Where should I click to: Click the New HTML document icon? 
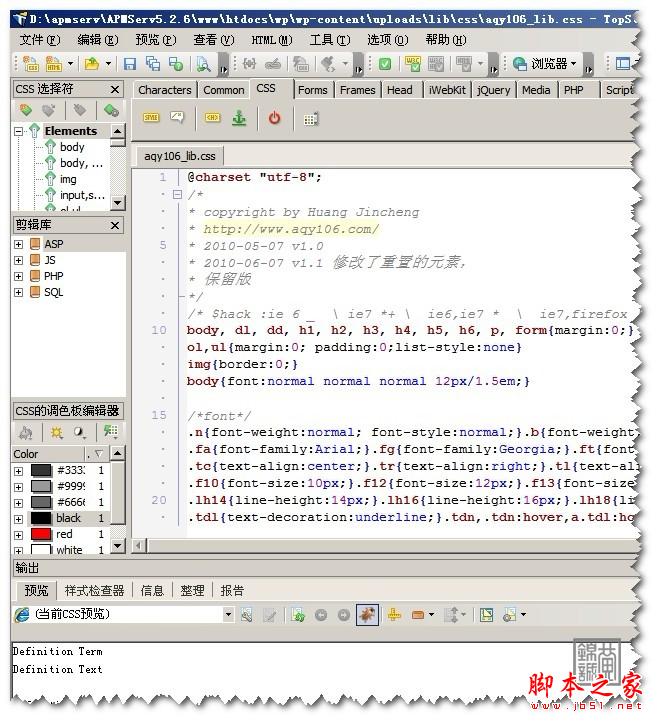53,64
